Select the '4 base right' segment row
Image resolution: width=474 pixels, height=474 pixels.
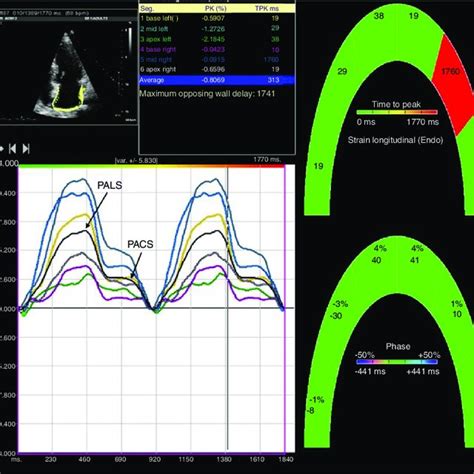(217, 49)
